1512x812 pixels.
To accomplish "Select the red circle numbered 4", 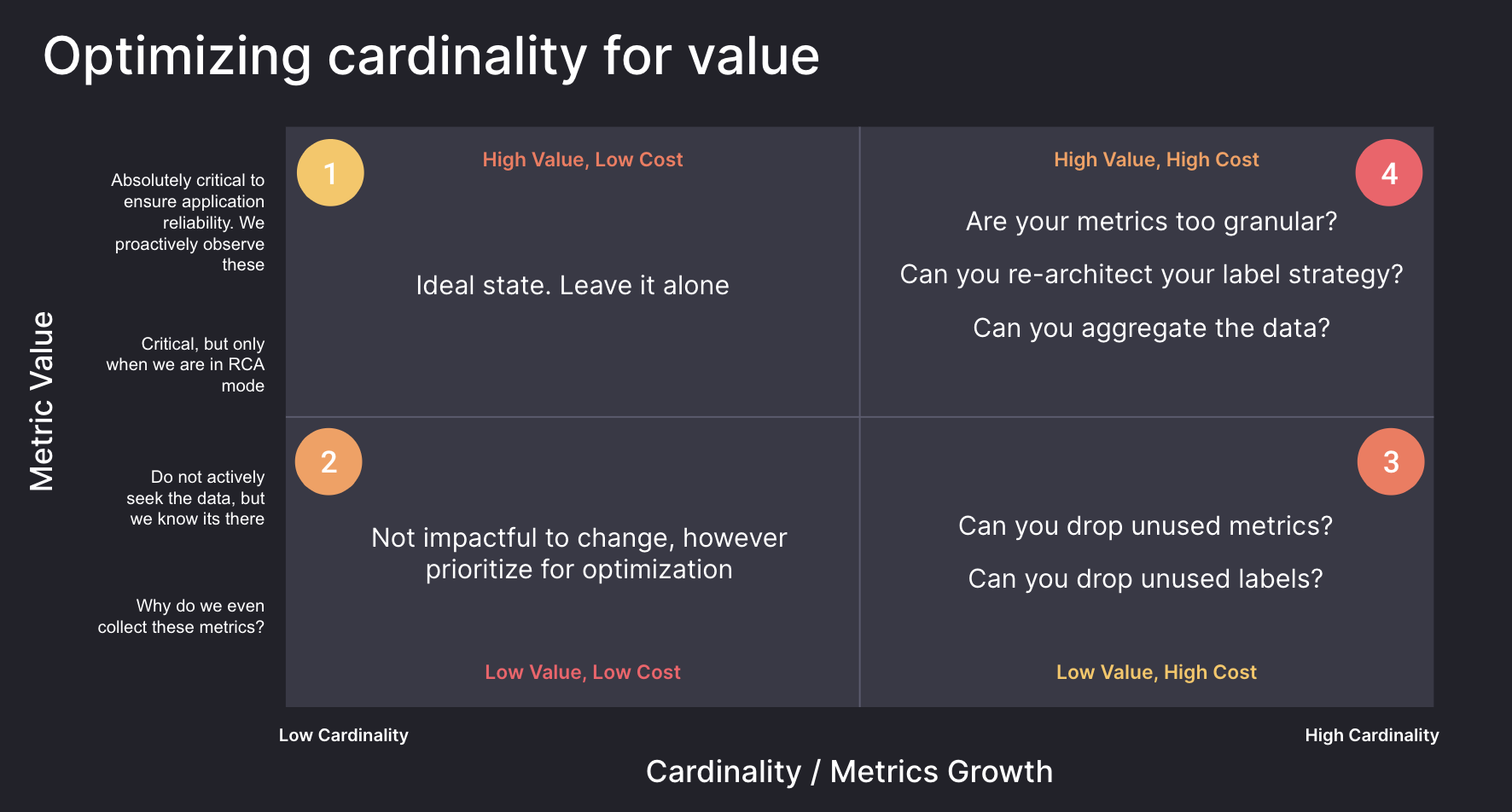I will tap(1388, 173).
